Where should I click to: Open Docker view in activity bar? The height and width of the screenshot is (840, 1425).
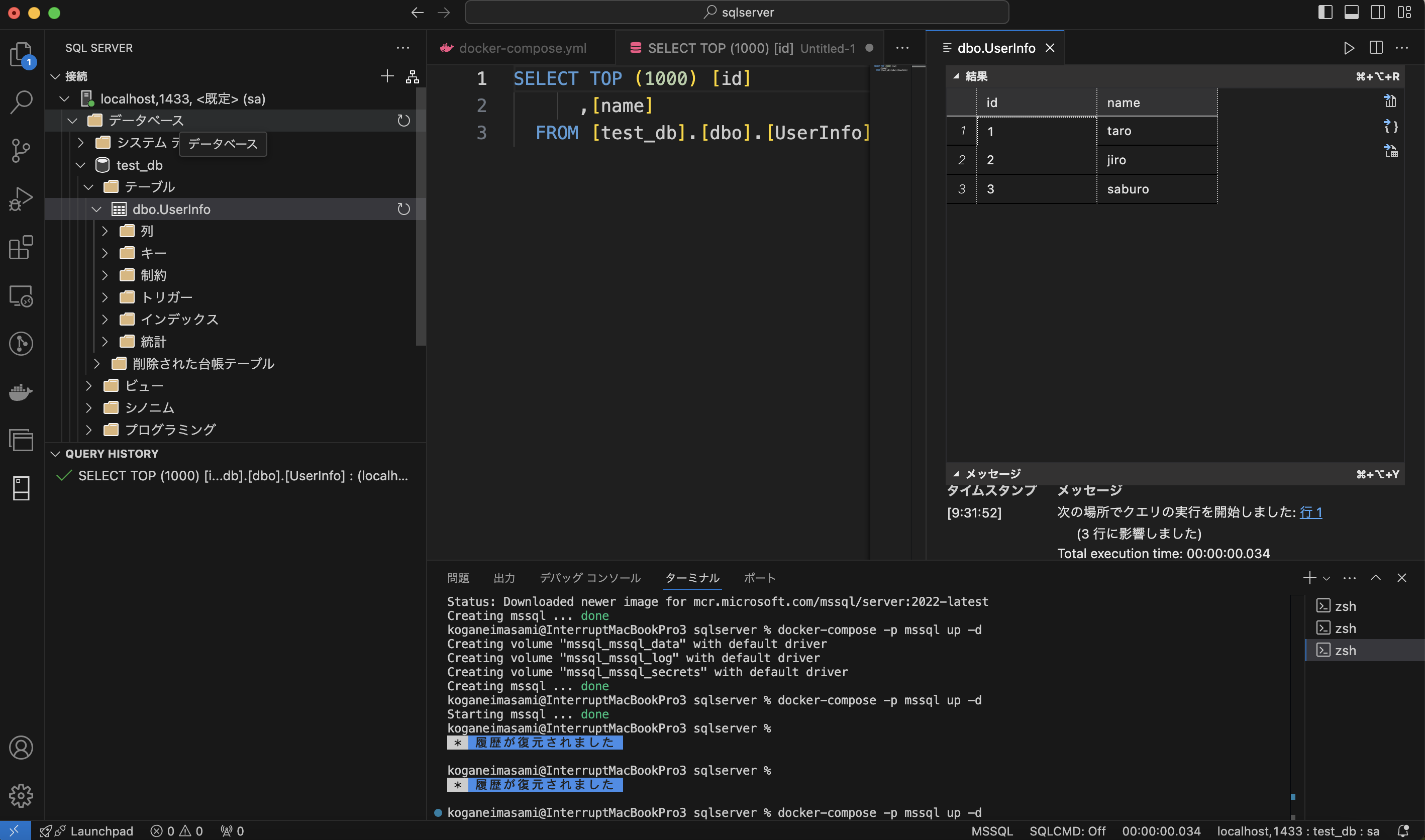pos(21,392)
